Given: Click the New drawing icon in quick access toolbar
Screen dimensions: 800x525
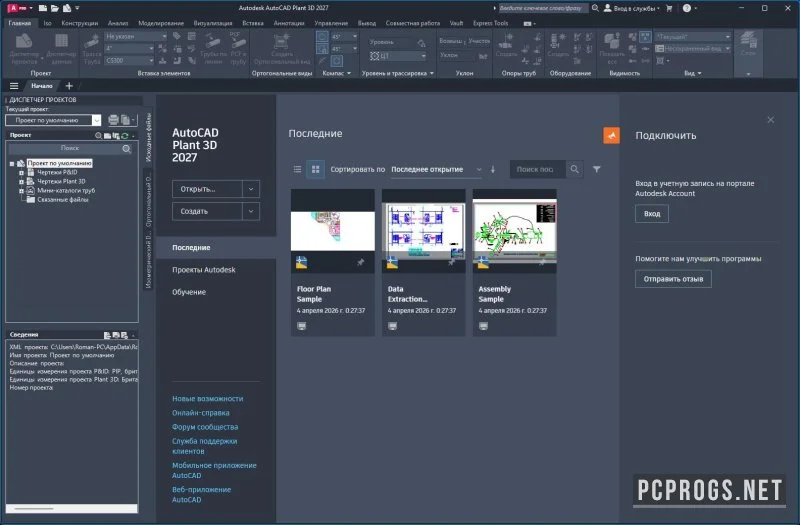Looking at the screenshot, I should click(x=43, y=8).
